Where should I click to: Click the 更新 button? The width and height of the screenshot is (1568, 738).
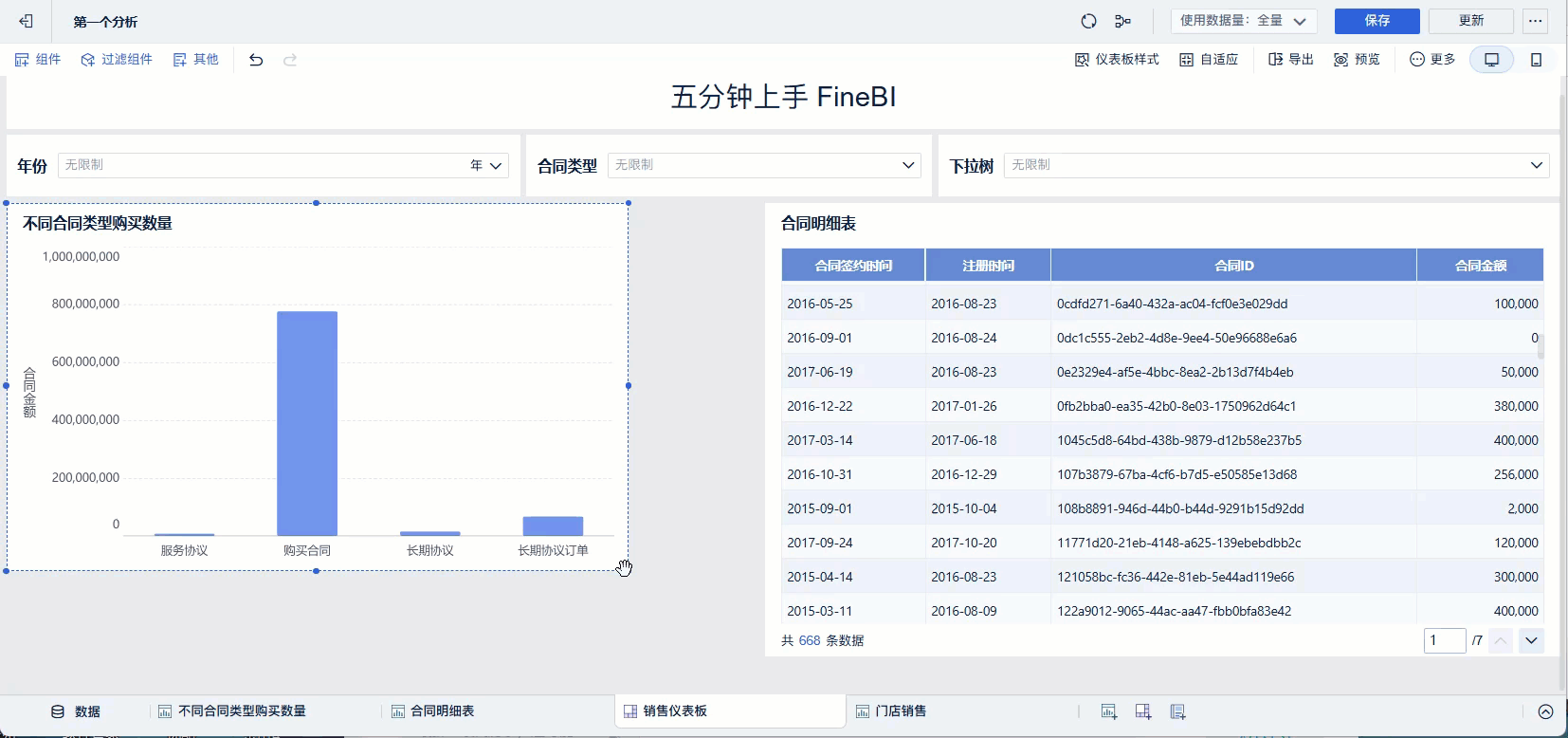[1471, 21]
